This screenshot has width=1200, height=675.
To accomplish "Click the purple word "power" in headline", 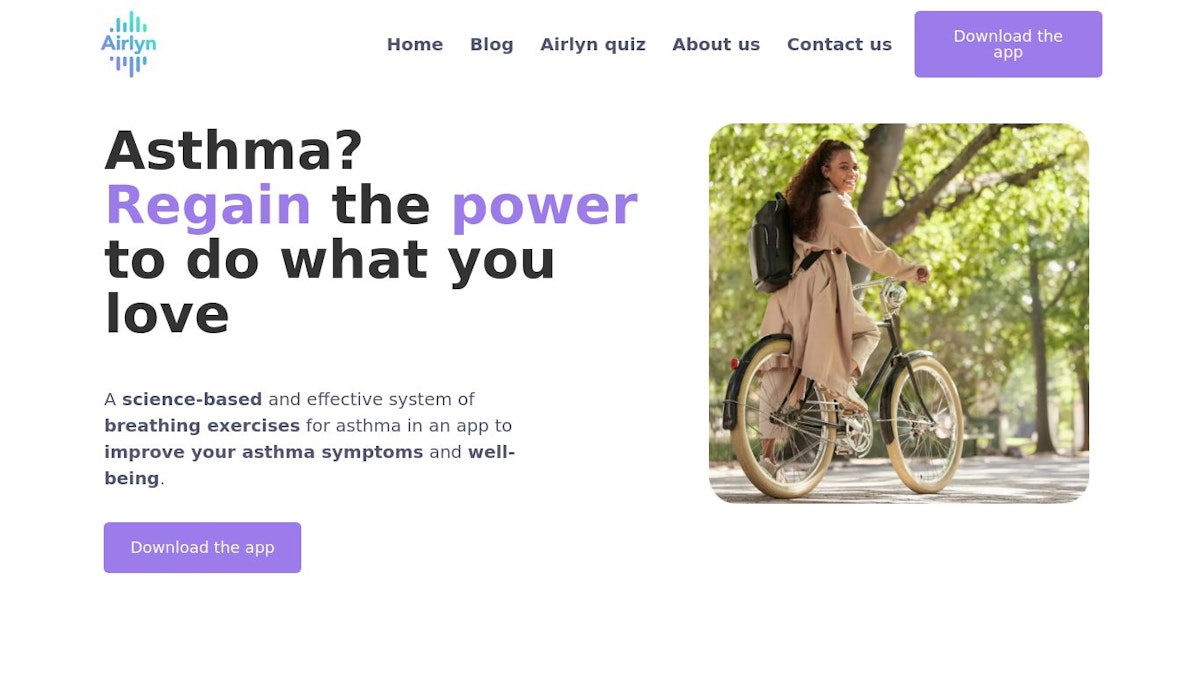I will click(544, 205).
